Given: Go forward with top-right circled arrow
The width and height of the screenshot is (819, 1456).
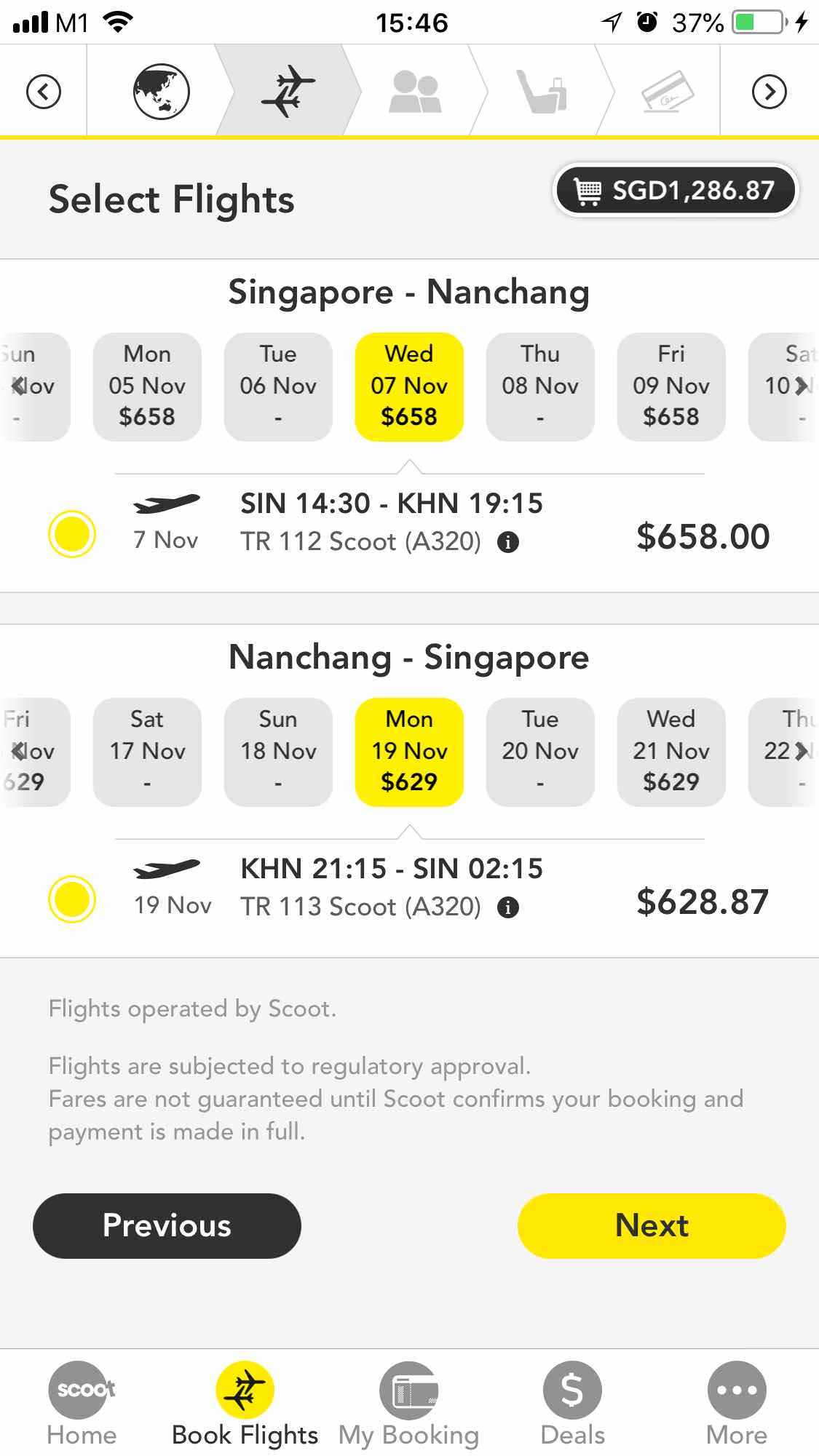Looking at the screenshot, I should click(769, 92).
